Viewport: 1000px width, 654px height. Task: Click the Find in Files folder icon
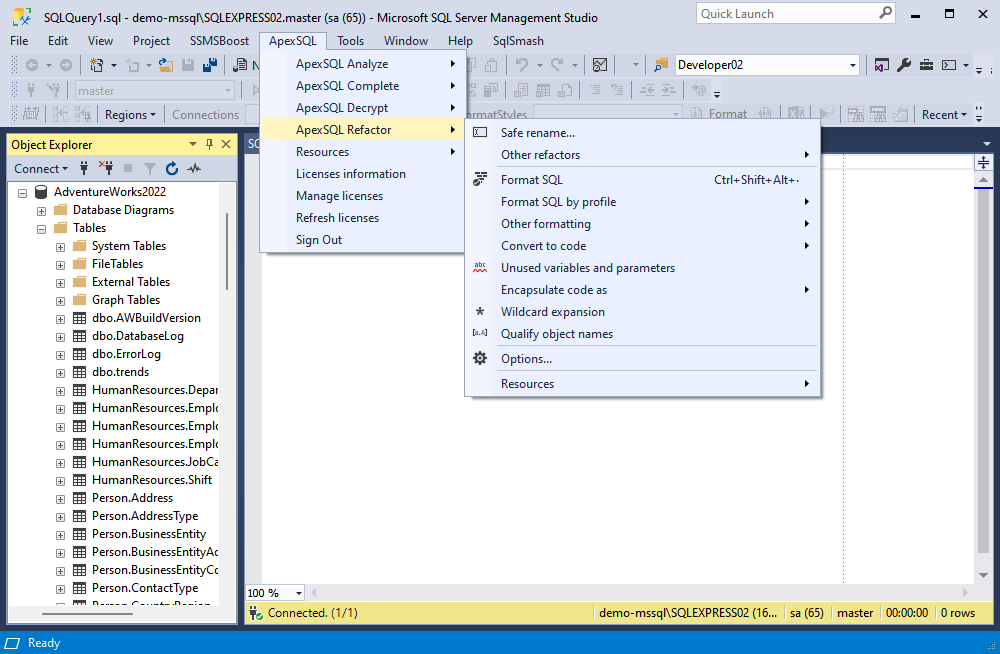tap(661, 64)
